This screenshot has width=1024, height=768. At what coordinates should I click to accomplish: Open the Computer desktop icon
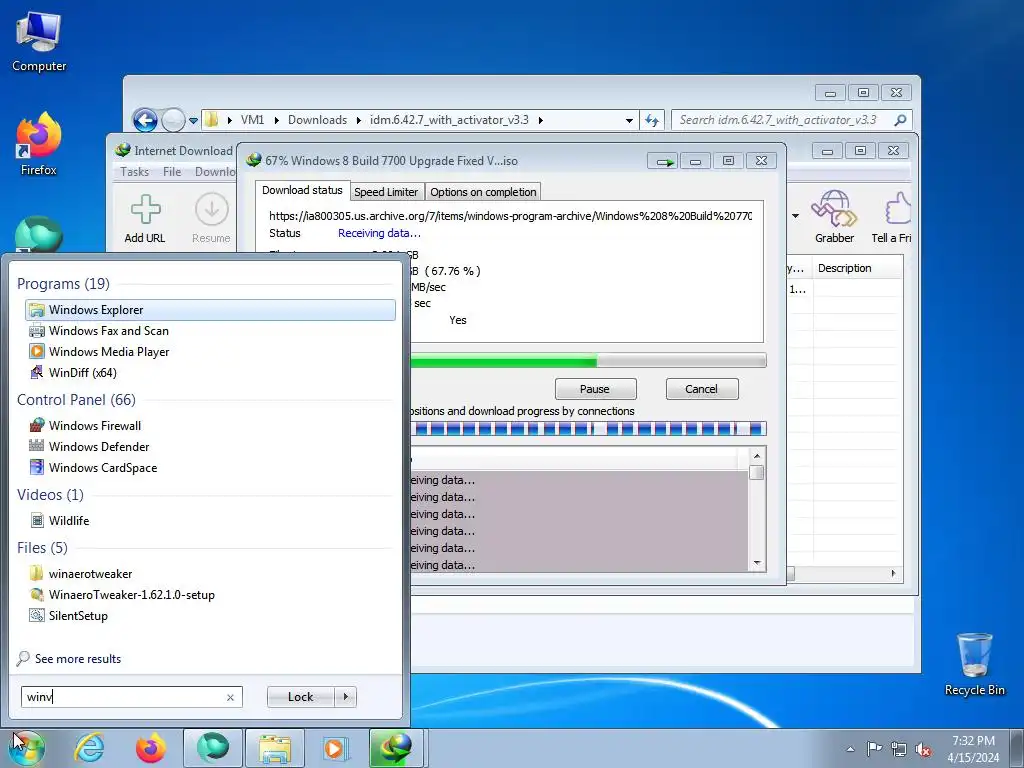tap(39, 41)
